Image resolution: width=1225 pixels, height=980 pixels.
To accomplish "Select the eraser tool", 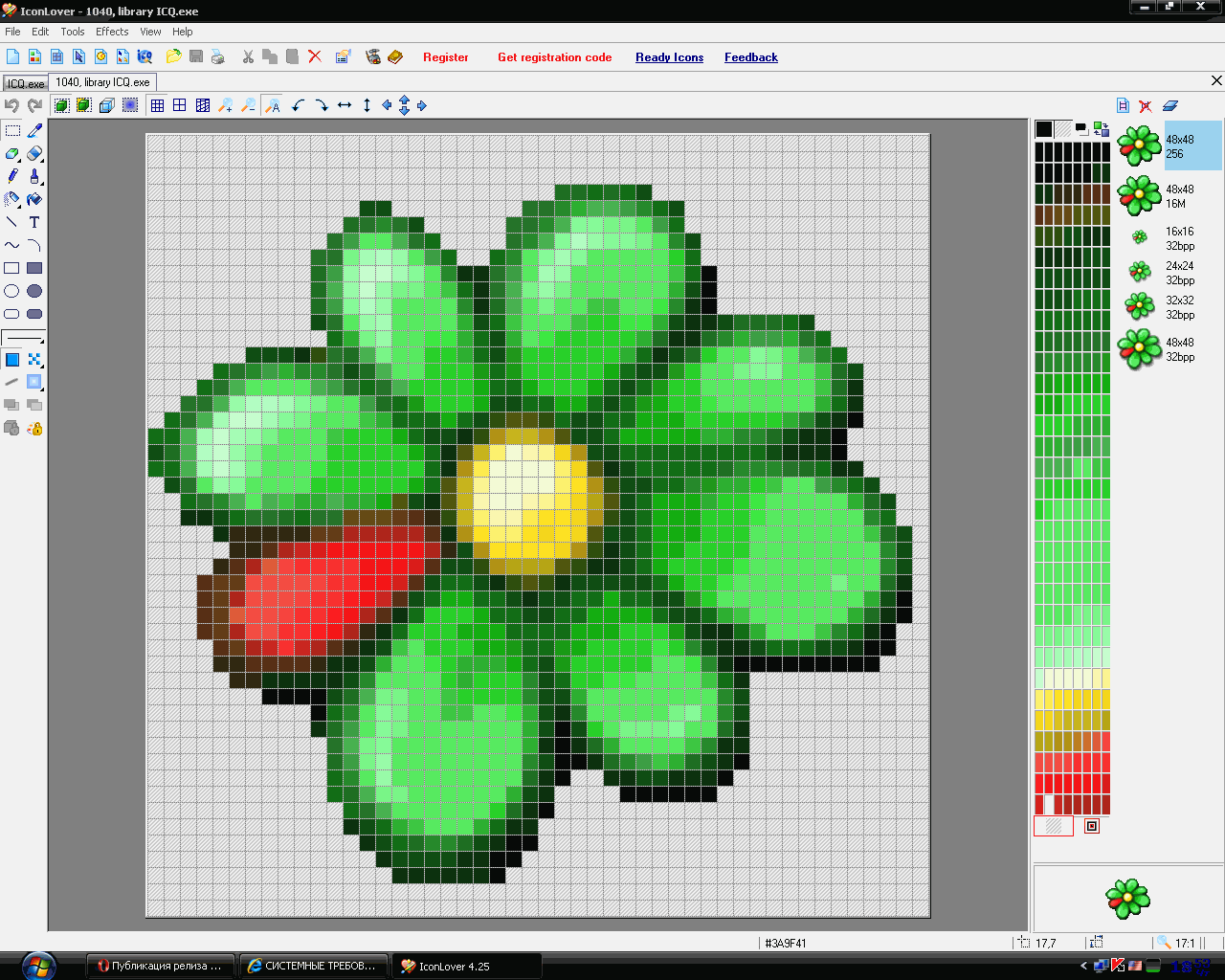I will click(34, 153).
